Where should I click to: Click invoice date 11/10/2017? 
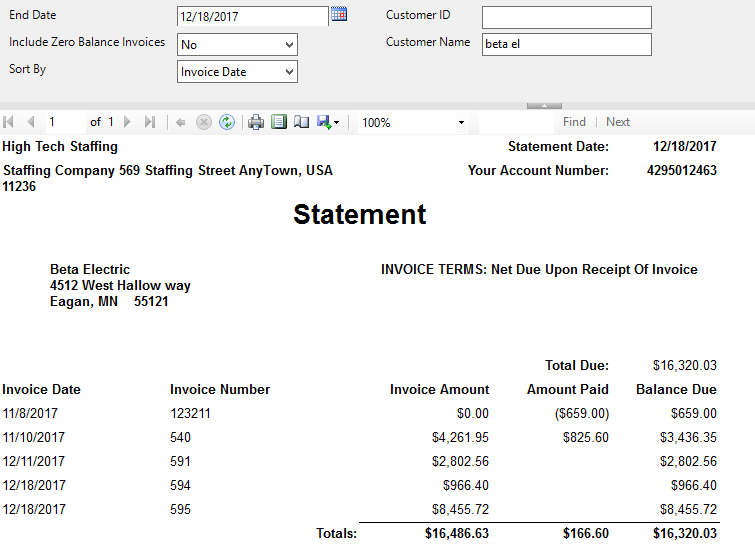click(34, 437)
